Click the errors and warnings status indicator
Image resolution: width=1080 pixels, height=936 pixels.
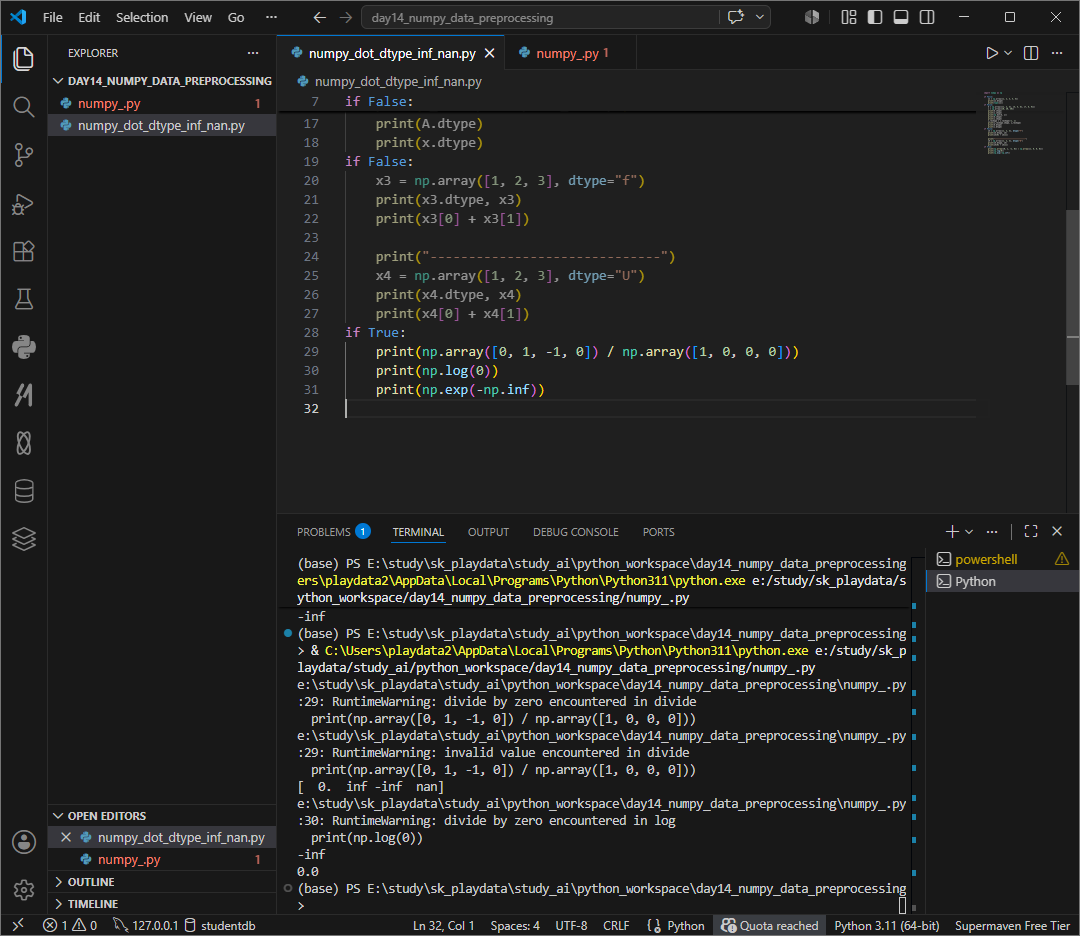(x=70, y=925)
